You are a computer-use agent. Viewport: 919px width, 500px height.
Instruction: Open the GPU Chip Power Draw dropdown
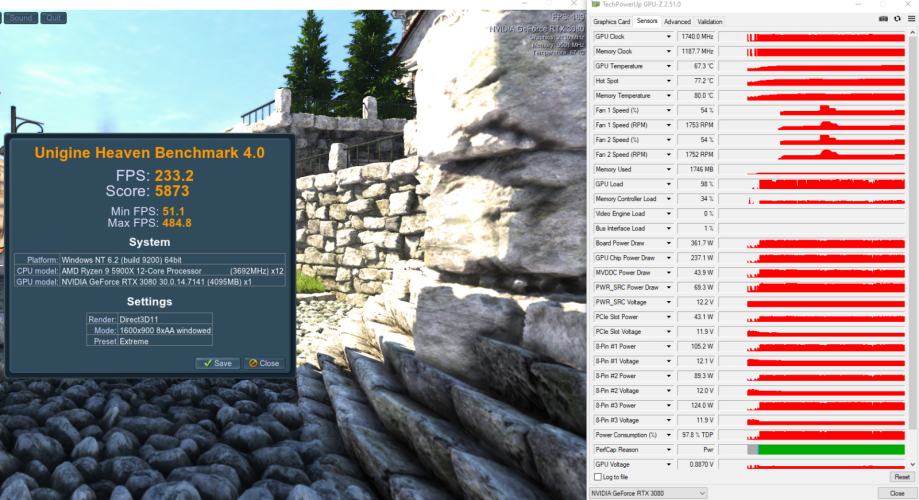[x=668, y=258]
